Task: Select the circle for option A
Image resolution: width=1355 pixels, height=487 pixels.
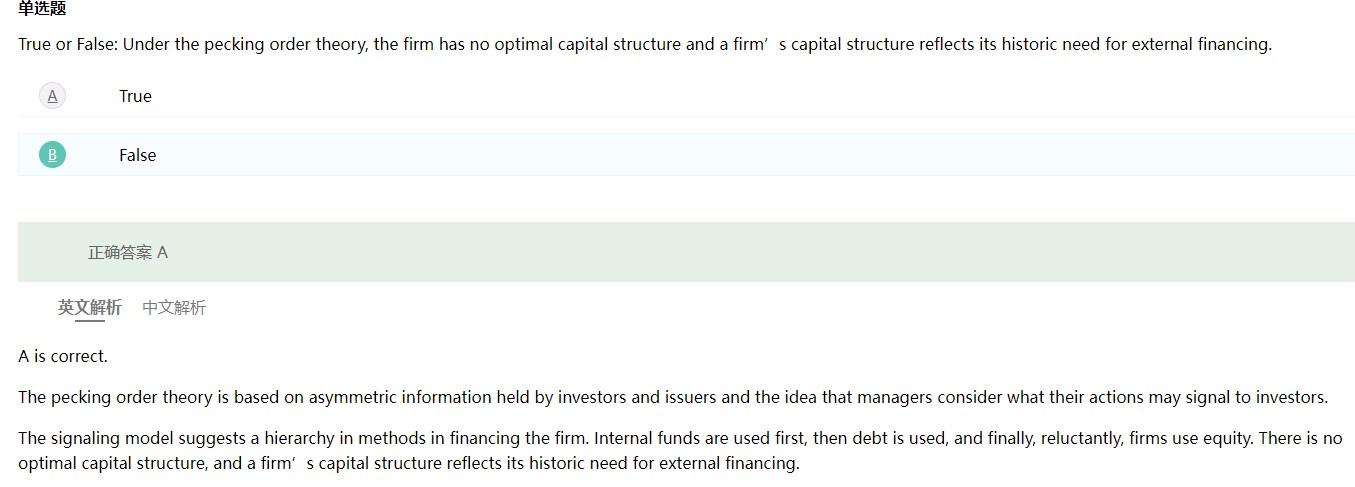Action: (x=52, y=96)
